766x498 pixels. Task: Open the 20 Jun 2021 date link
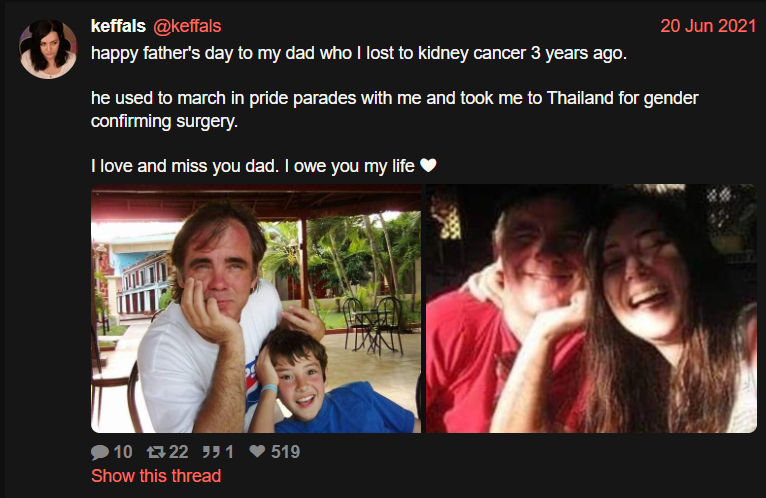[x=708, y=26]
